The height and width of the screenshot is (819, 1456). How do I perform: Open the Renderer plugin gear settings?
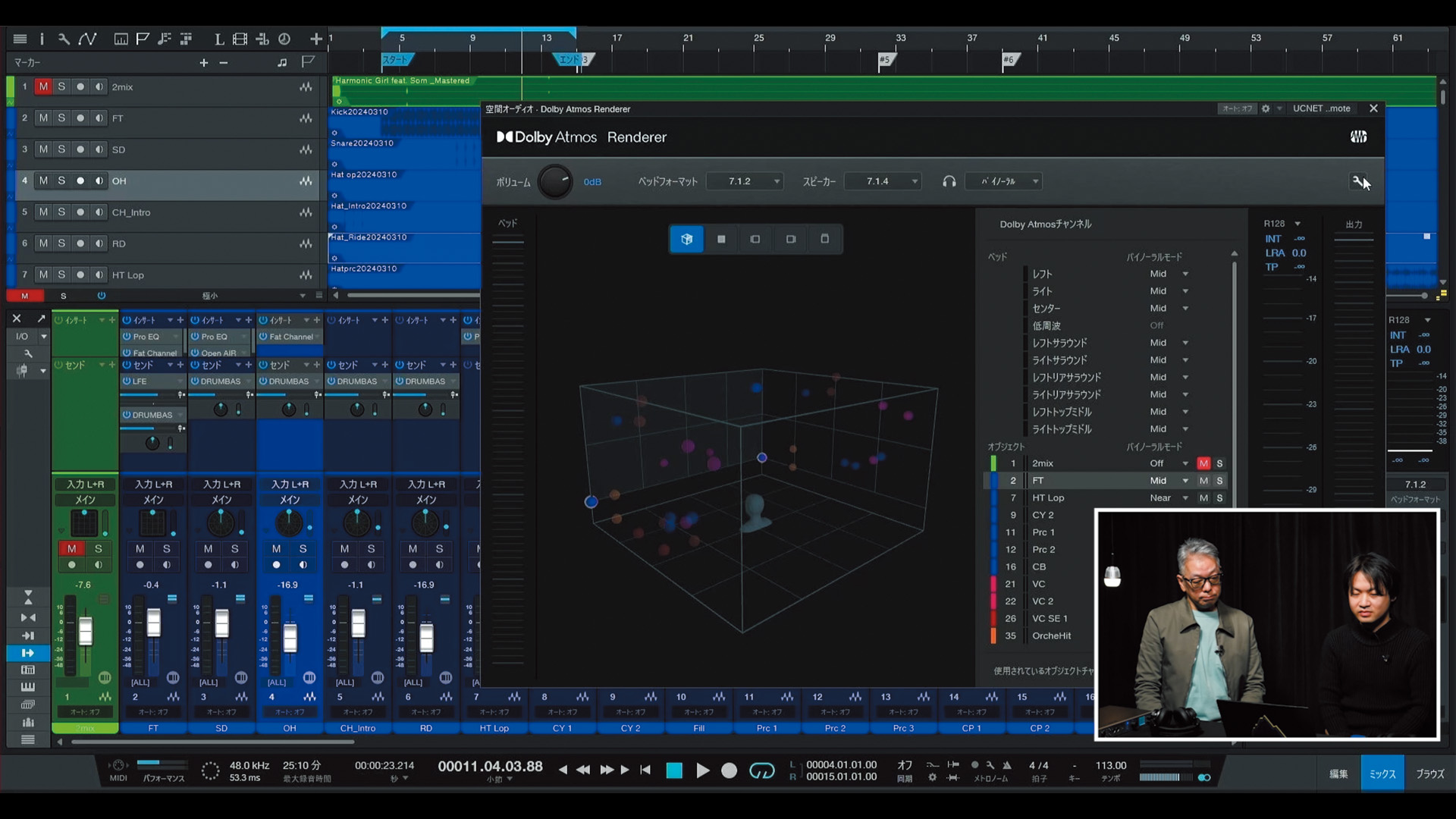pyautogui.click(x=1266, y=108)
